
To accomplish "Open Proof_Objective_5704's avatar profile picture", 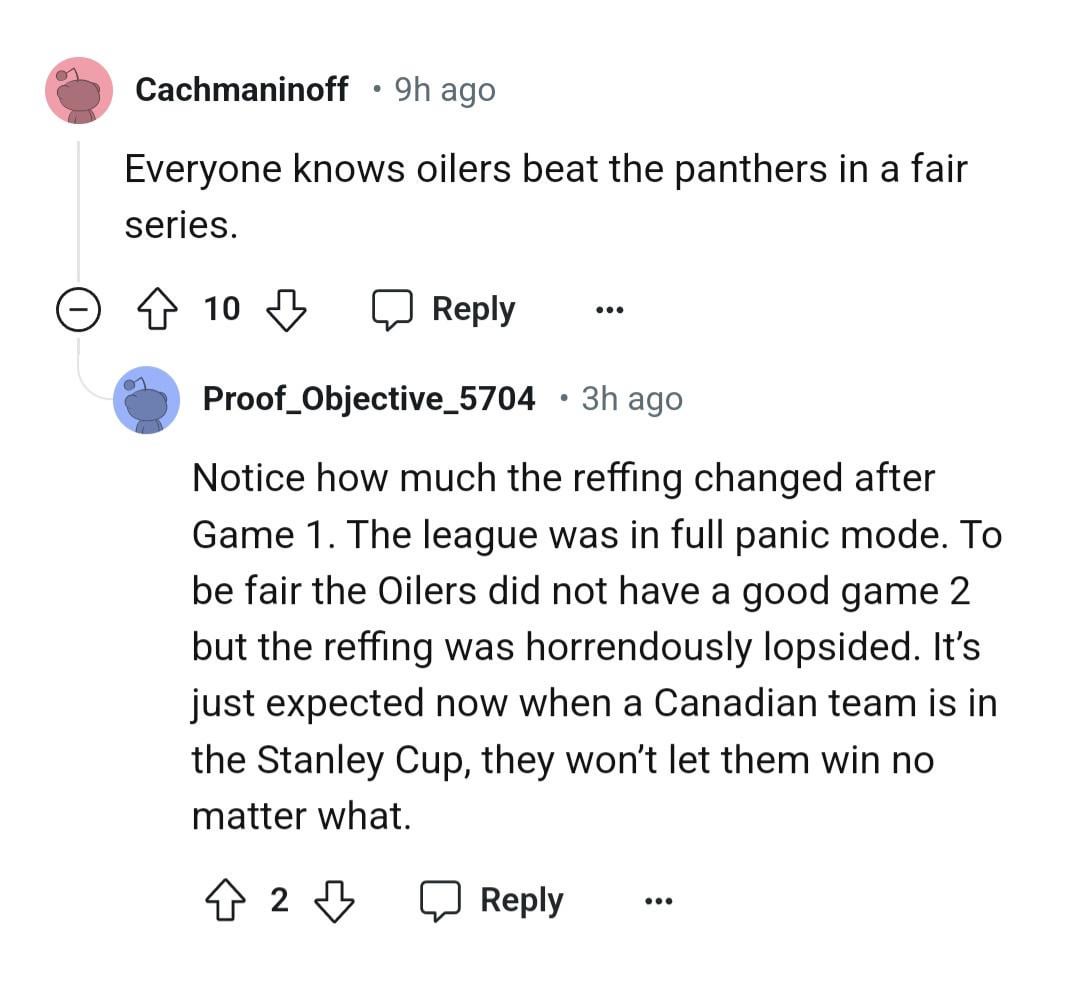I will click(x=146, y=399).
